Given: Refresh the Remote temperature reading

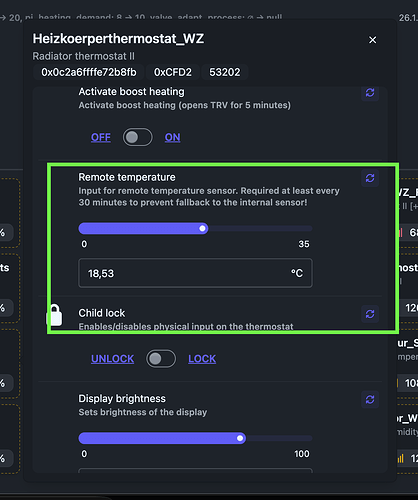Looking at the screenshot, I should tap(370, 178).
